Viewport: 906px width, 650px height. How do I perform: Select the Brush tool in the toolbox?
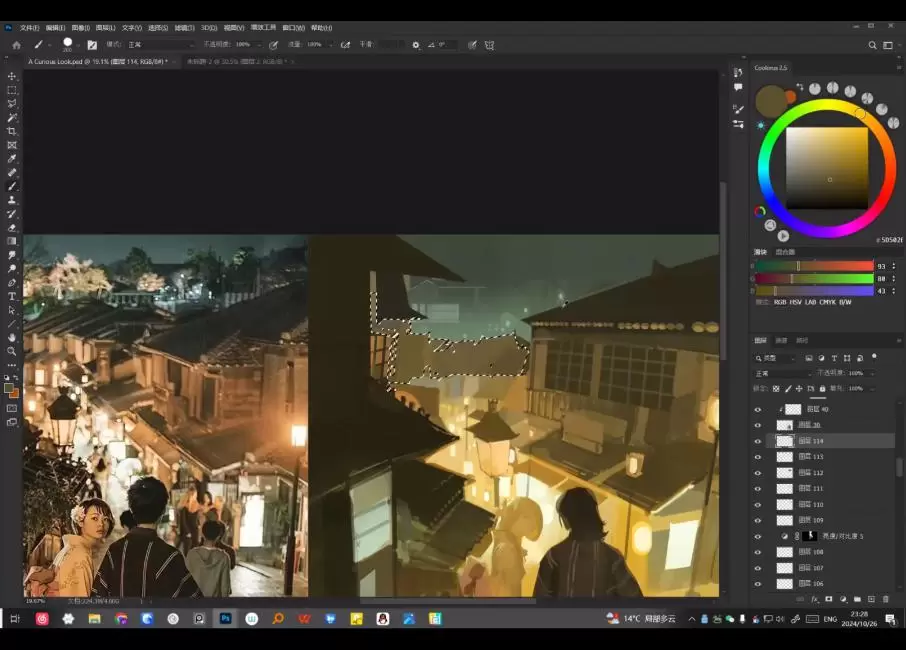click(12, 186)
